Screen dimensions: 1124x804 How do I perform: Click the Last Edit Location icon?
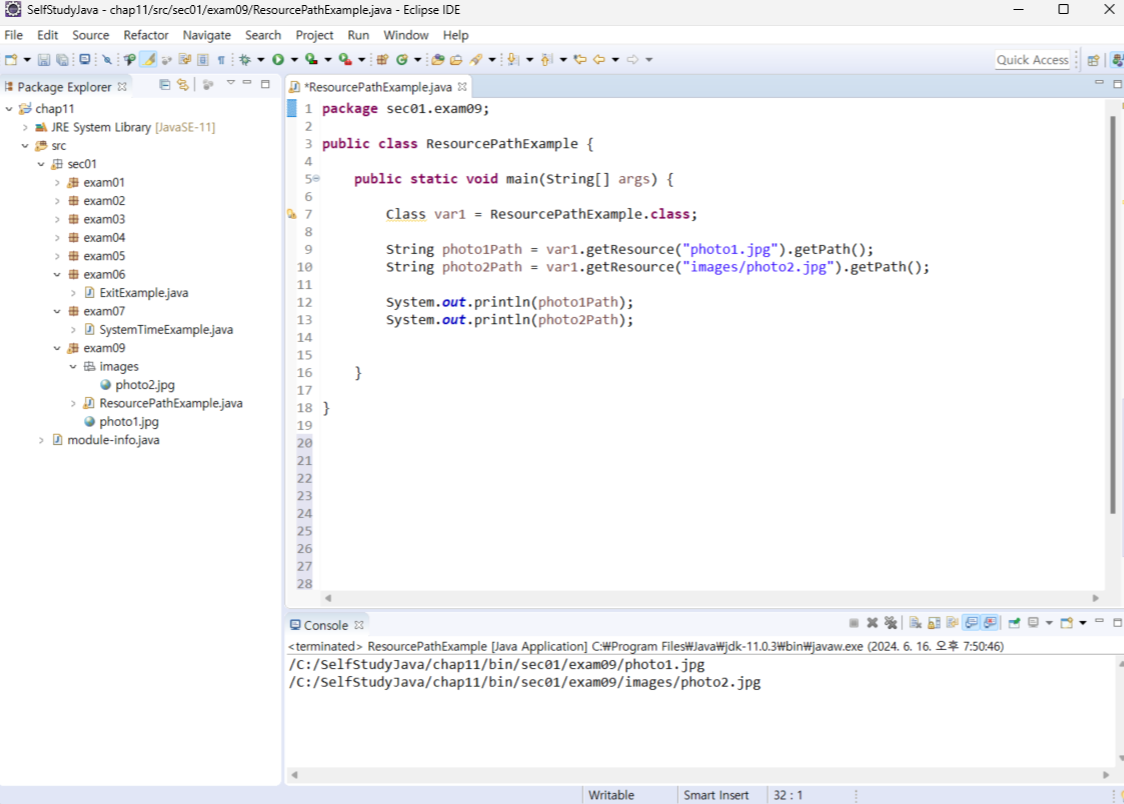pyautogui.click(x=580, y=59)
